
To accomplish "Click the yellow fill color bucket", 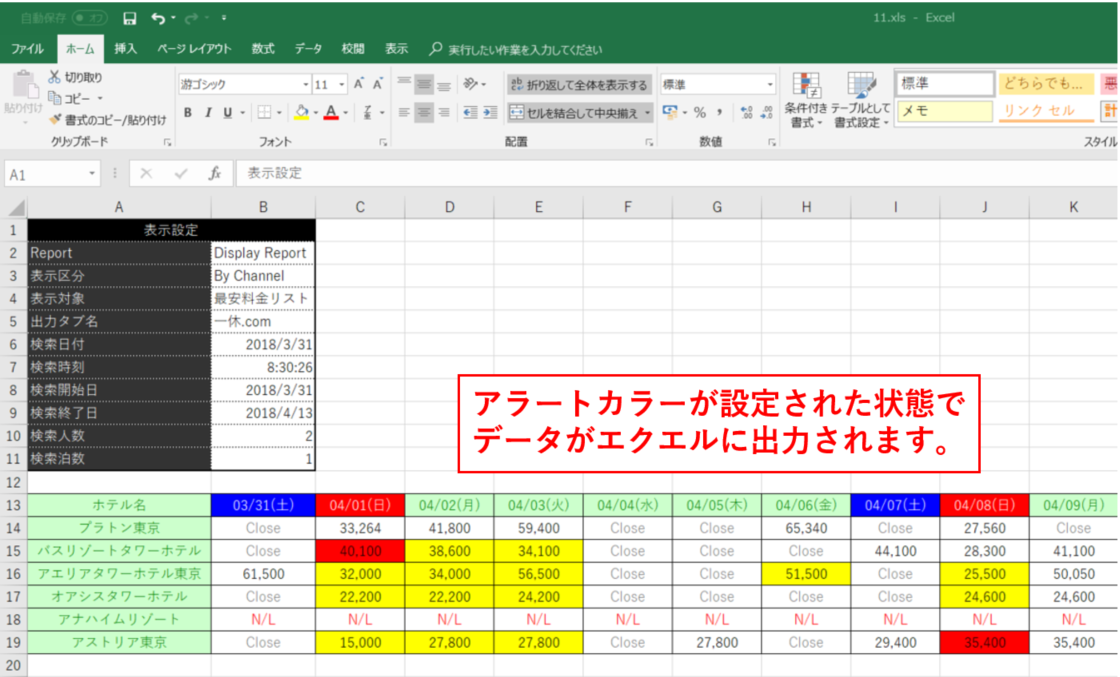I will [x=302, y=112].
